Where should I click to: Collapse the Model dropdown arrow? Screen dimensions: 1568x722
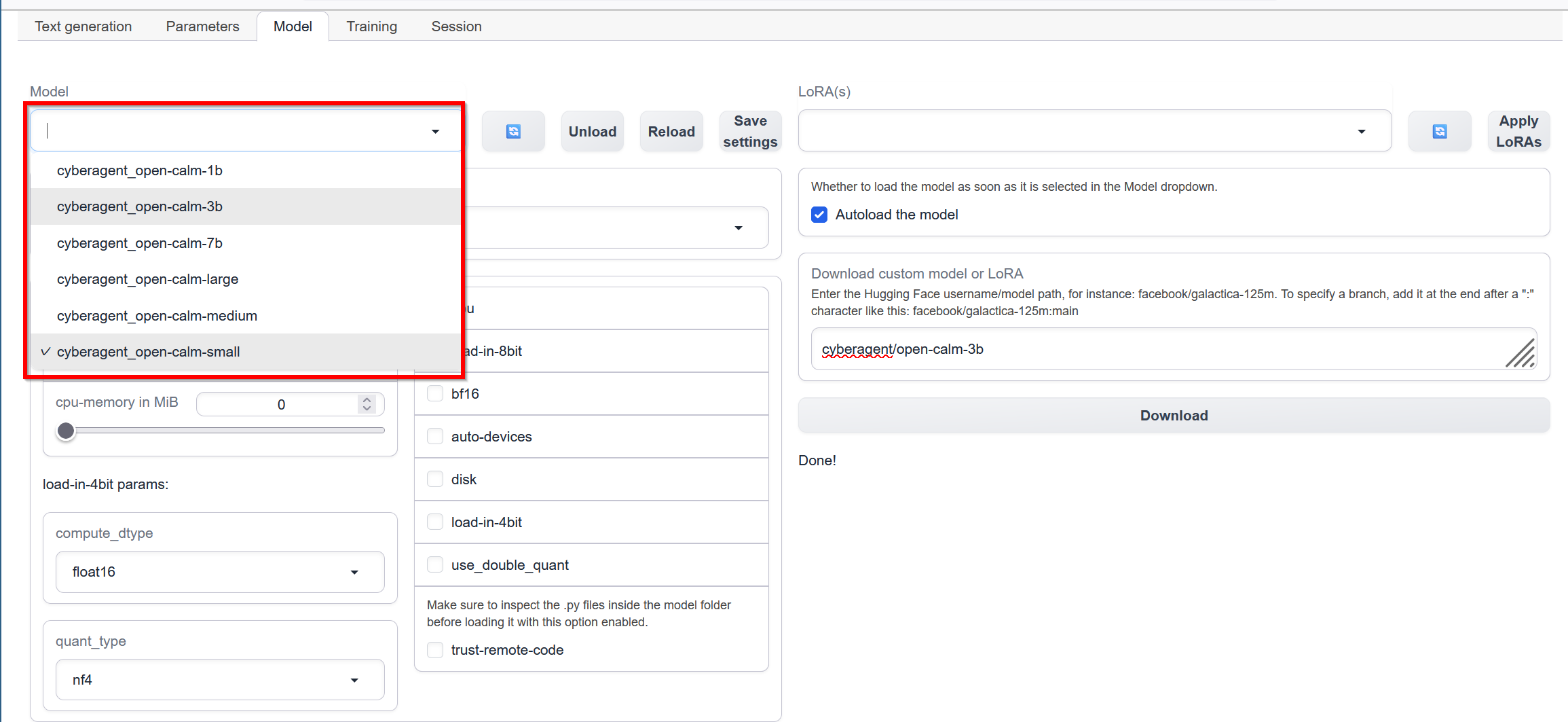[x=436, y=132]
